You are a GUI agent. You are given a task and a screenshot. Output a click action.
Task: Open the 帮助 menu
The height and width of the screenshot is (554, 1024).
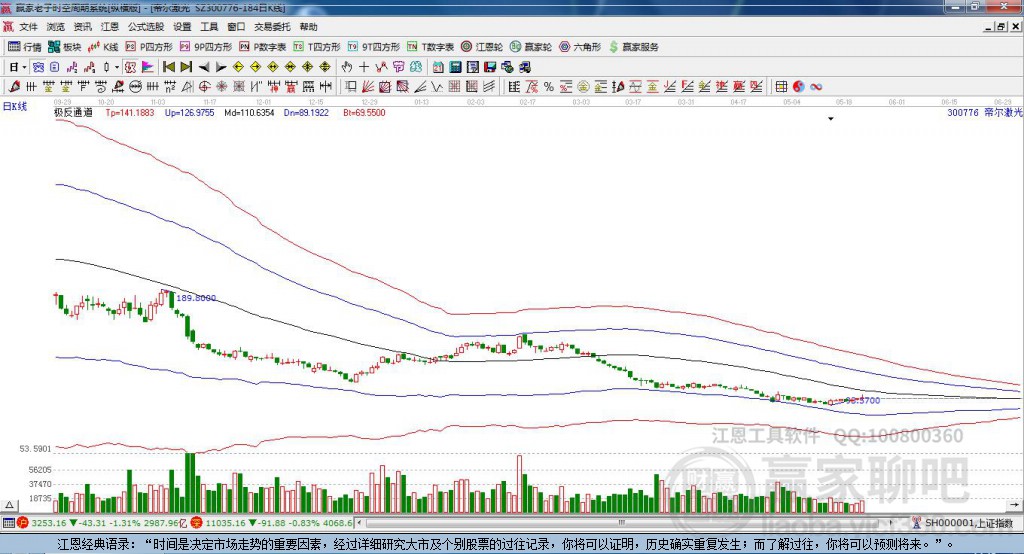(308, 27)
